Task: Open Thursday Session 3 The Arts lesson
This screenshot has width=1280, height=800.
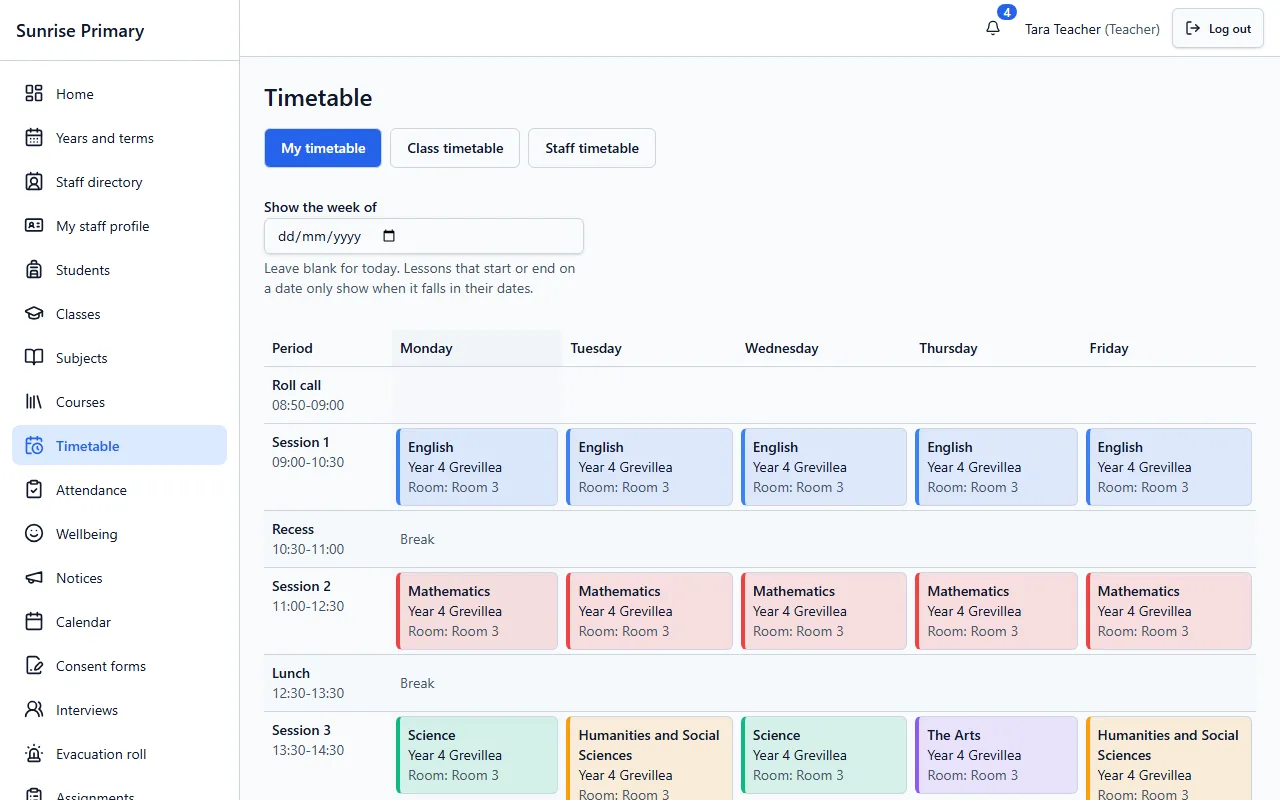Action: (x=996, y=755)
